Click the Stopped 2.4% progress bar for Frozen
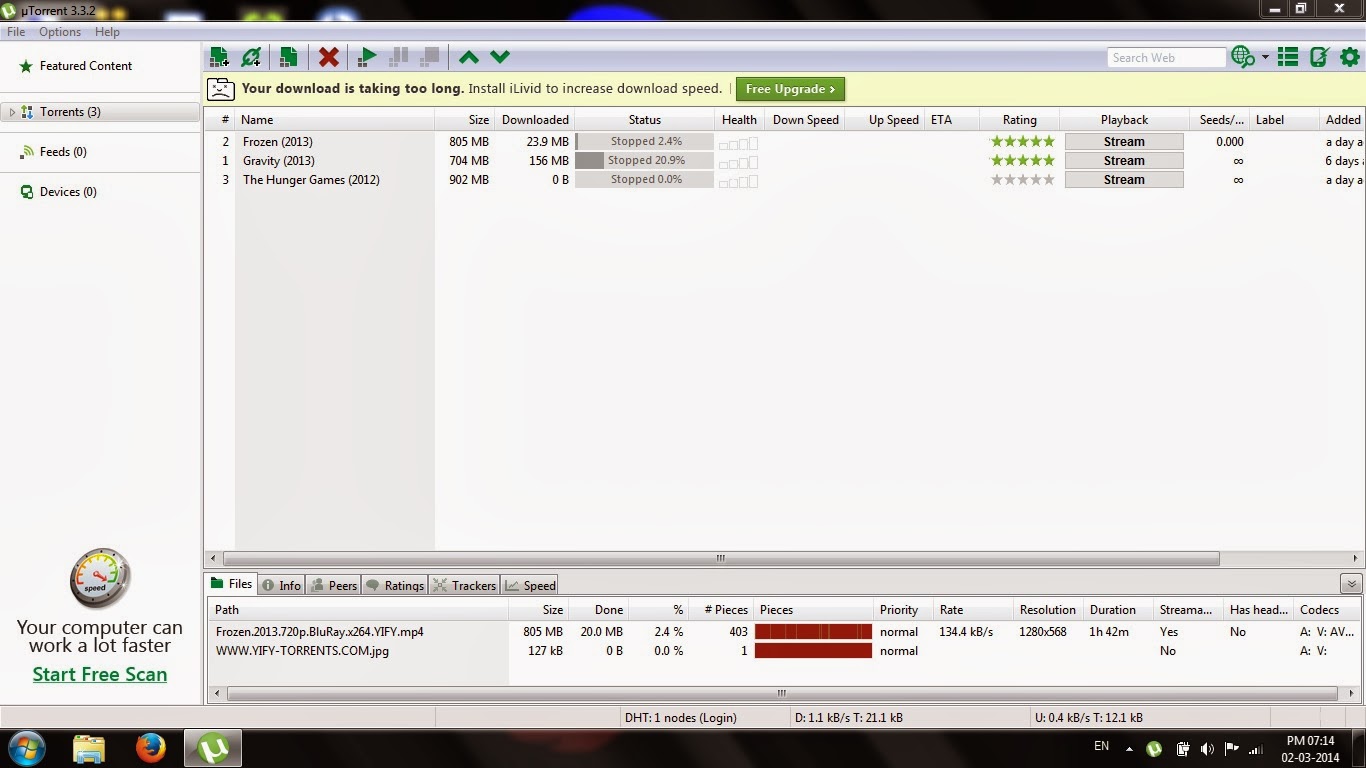 (x=644, y=142)
